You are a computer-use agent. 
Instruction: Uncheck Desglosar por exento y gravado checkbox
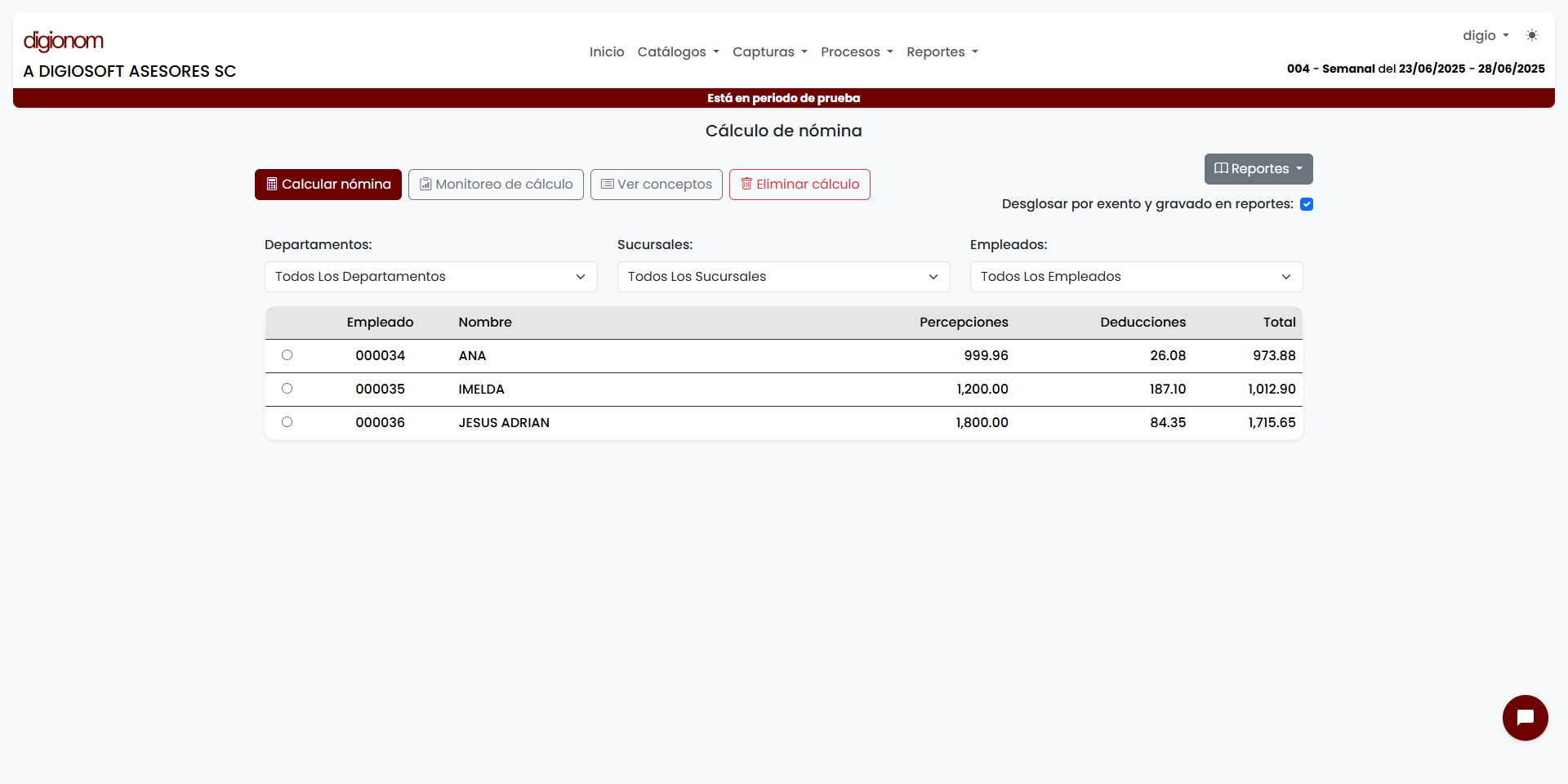pos(1307,204)
